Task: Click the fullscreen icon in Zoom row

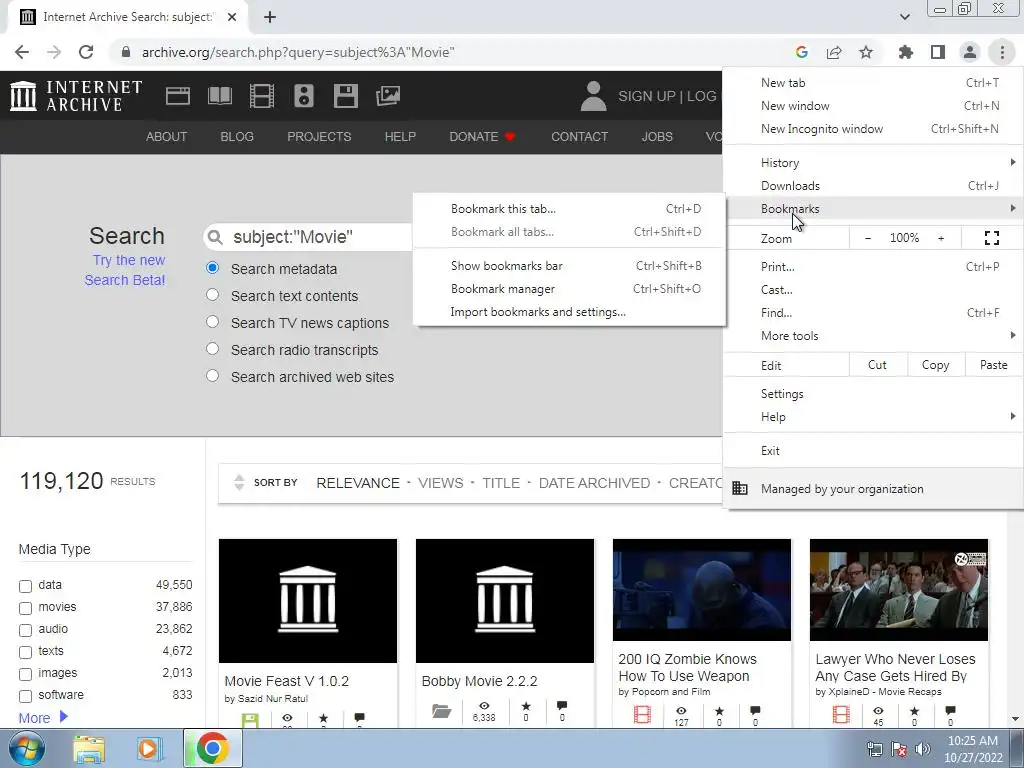Action: coord(991,238)
